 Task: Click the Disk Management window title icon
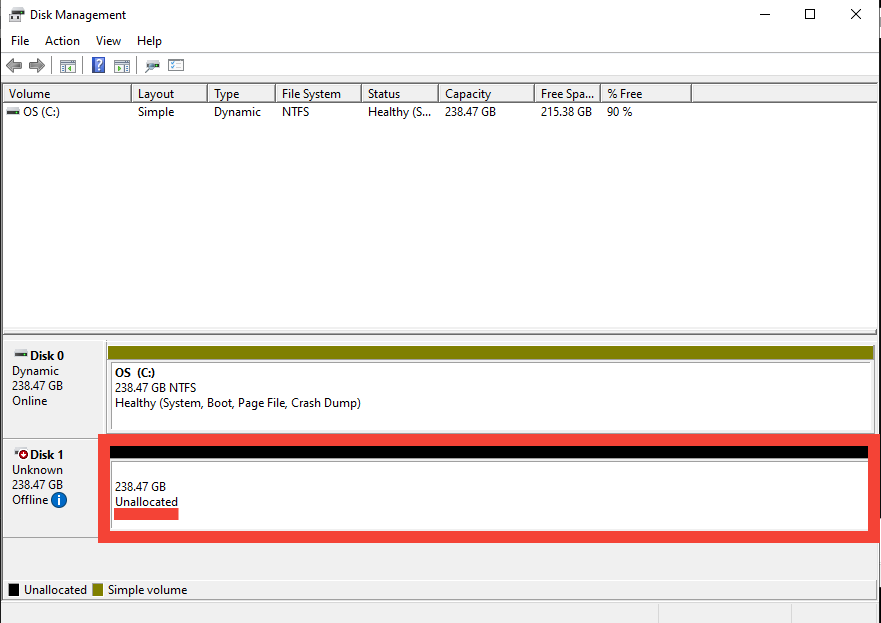15,14
